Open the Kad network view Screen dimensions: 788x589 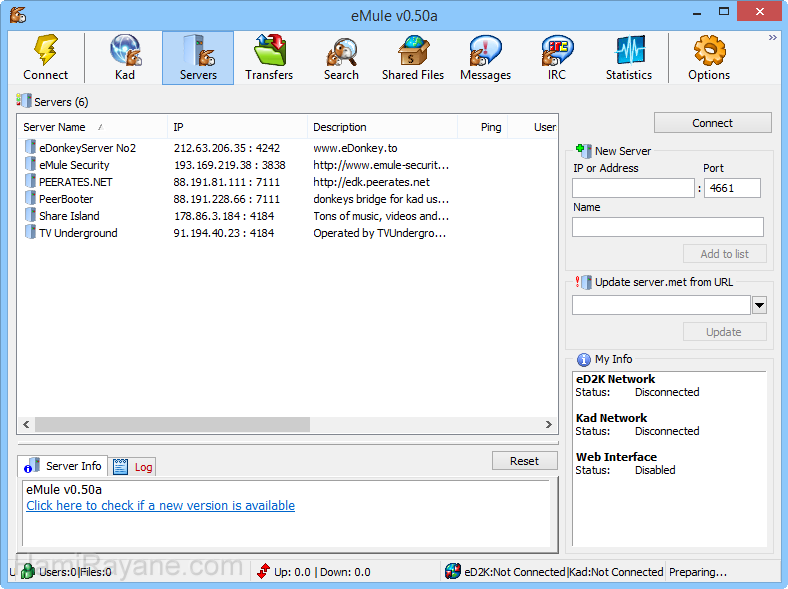[x=125, y=57]
